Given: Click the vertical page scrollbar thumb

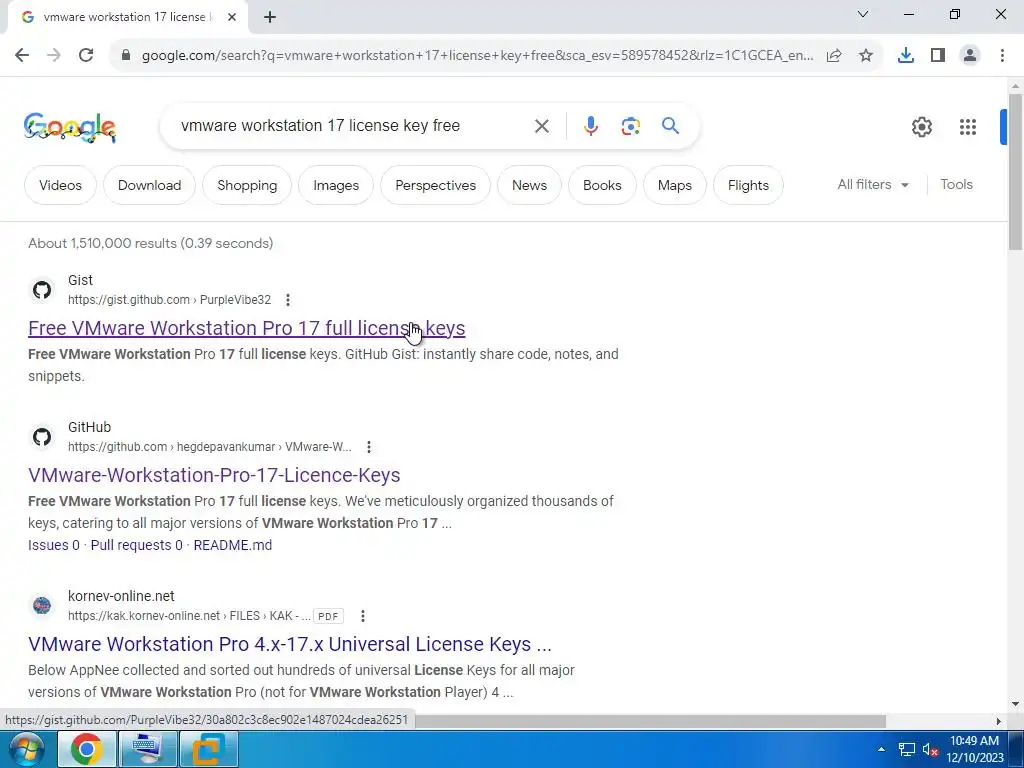Looking at the screenshot, I should pos(1015,171).
